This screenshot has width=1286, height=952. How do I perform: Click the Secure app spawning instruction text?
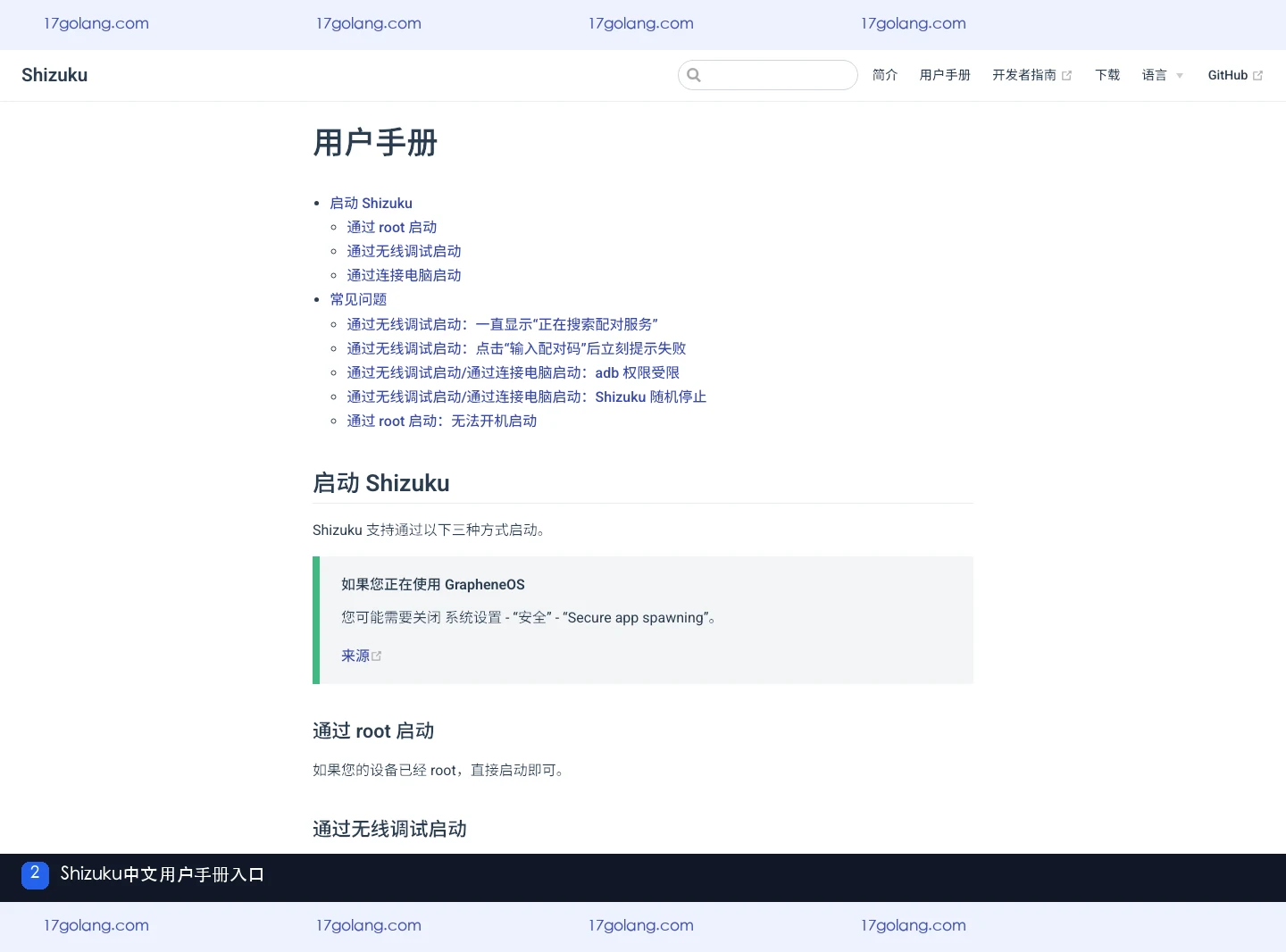click(530, 617)
